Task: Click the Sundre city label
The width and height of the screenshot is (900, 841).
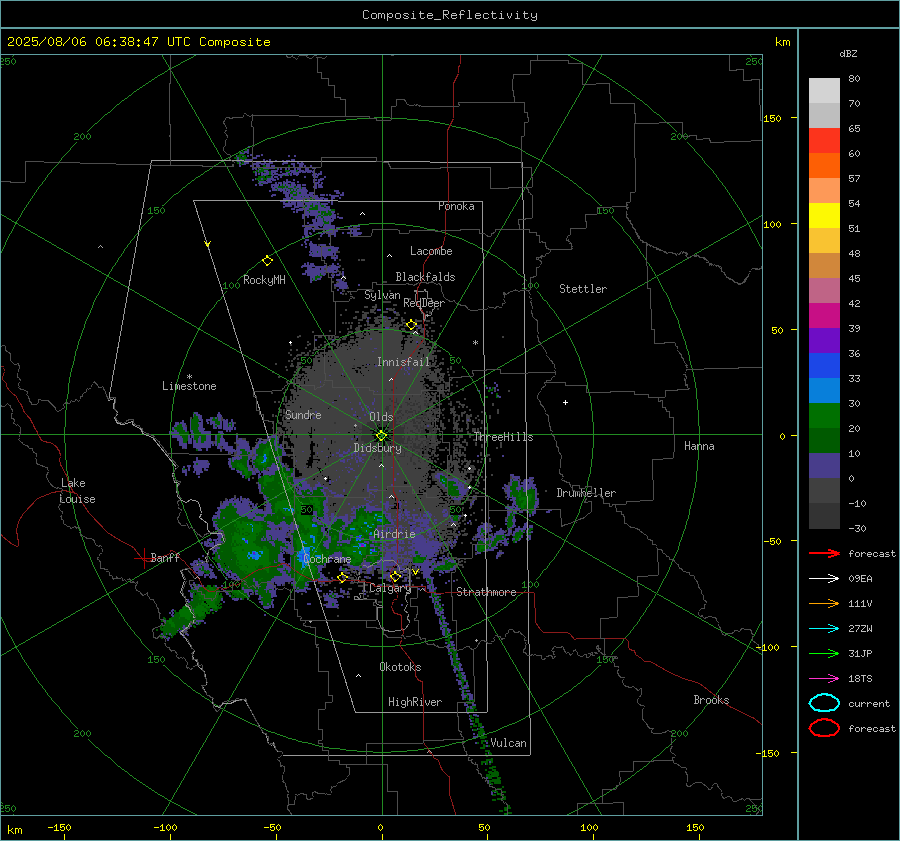Action: 303,414
